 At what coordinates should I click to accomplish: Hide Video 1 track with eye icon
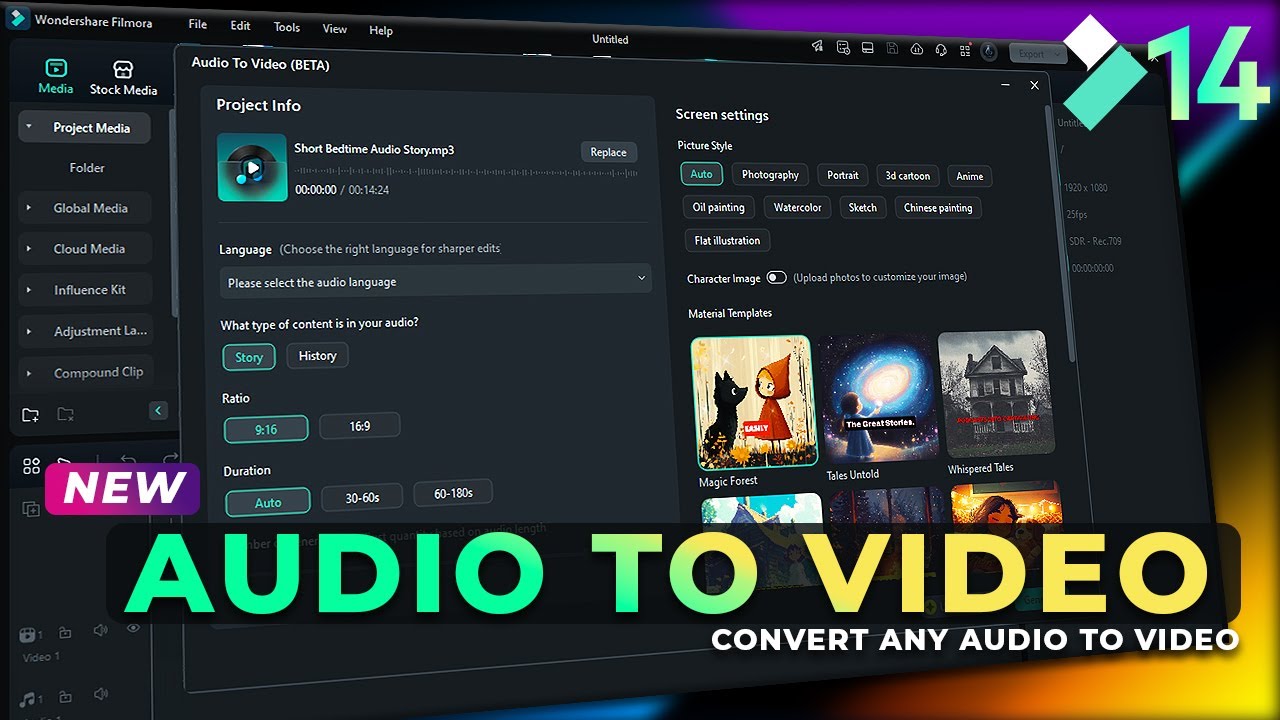click(133, 629)
